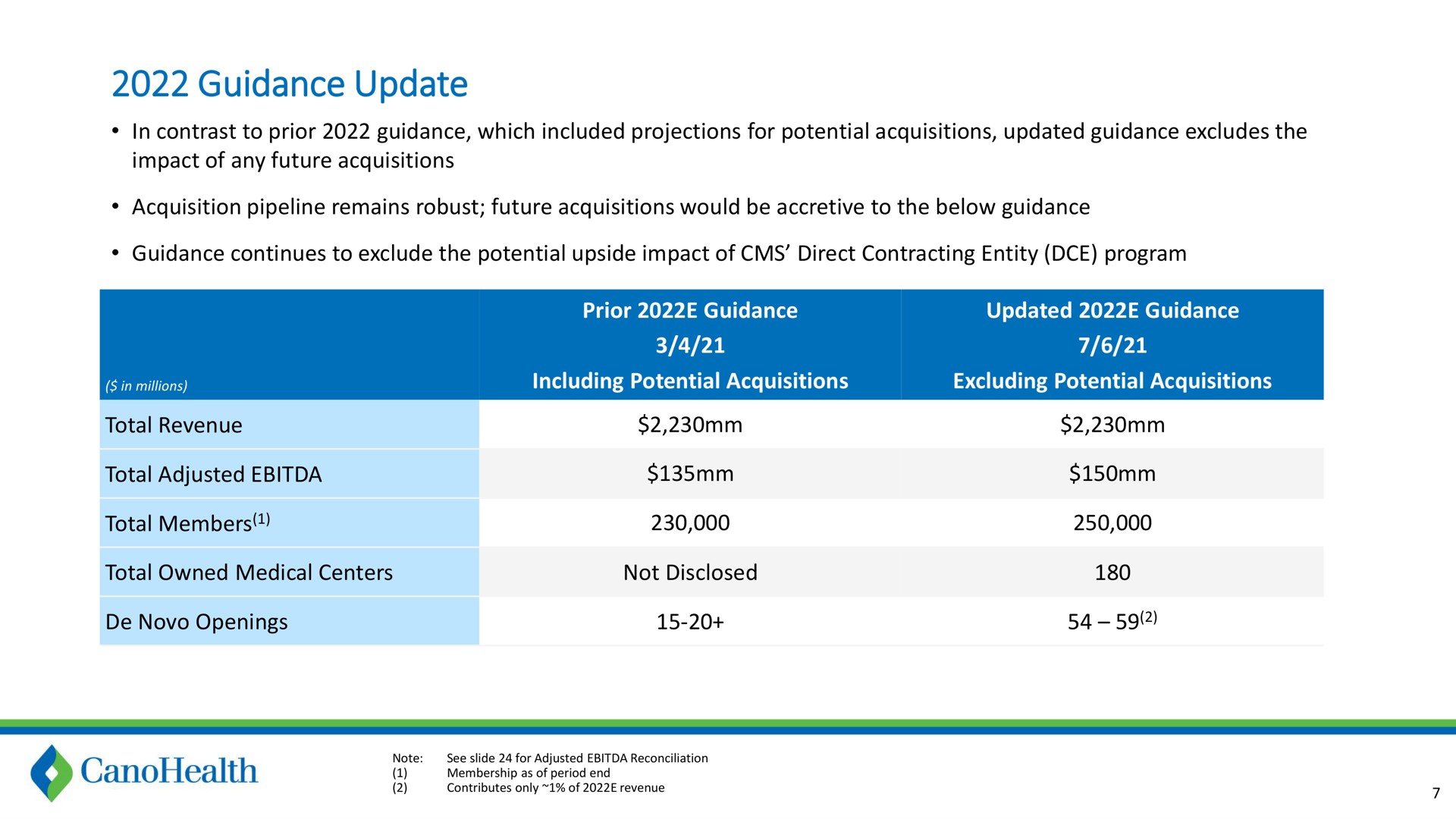Click the '54 – 59' de novo openings value
Image resolution: width=1456 pixels, height=819 pixels.
point(1112,621)
